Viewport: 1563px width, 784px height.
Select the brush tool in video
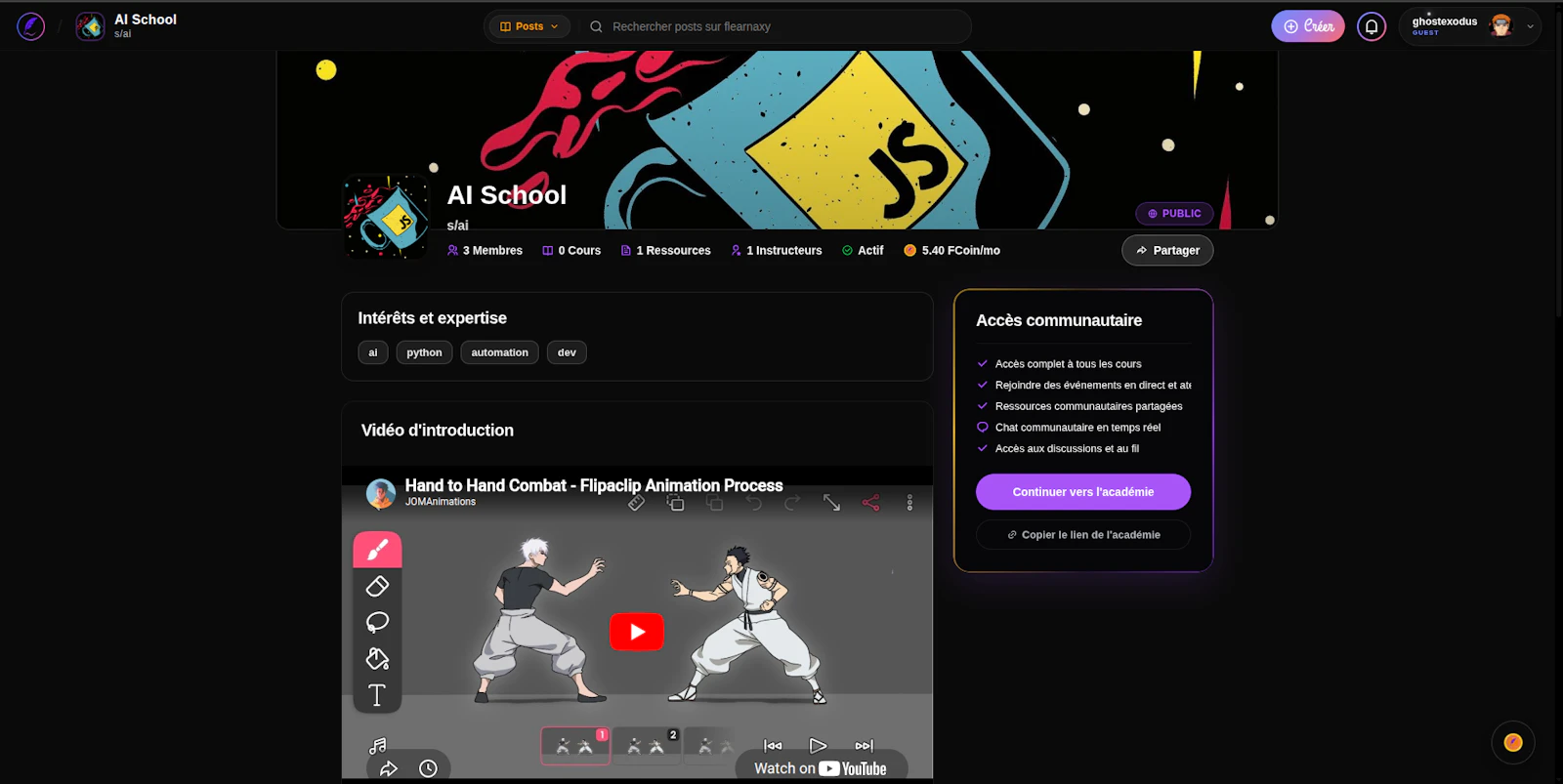[377, 550]
